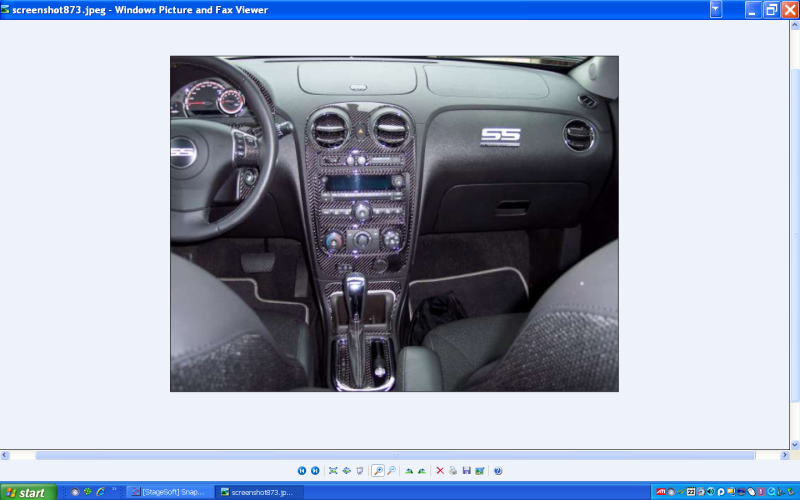Click the green flower Quick Launch icon
Screen dimensions: 800x500
point(88,492)
